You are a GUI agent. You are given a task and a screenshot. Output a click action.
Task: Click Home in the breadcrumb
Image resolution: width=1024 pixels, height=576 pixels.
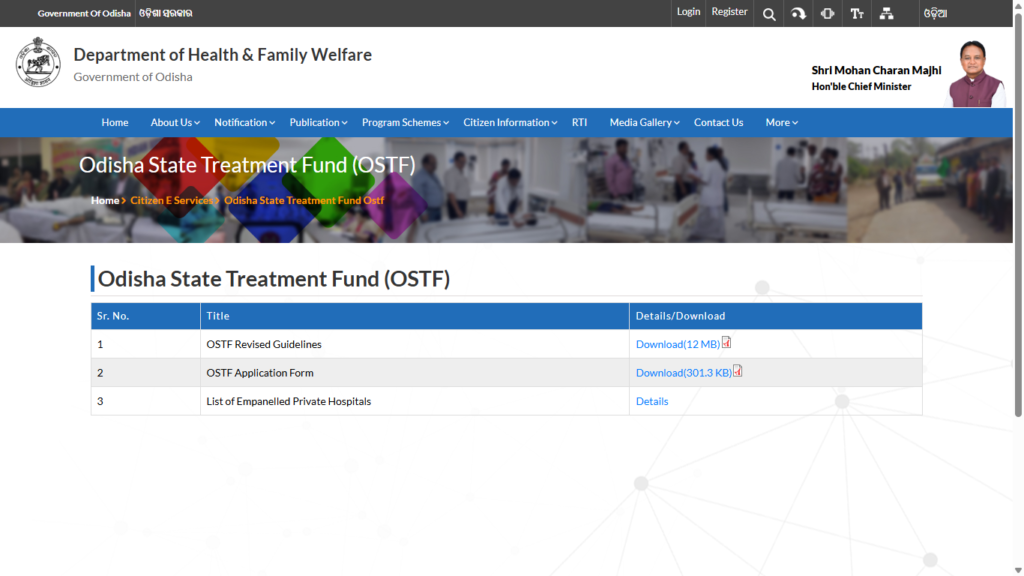click(104, 200)
